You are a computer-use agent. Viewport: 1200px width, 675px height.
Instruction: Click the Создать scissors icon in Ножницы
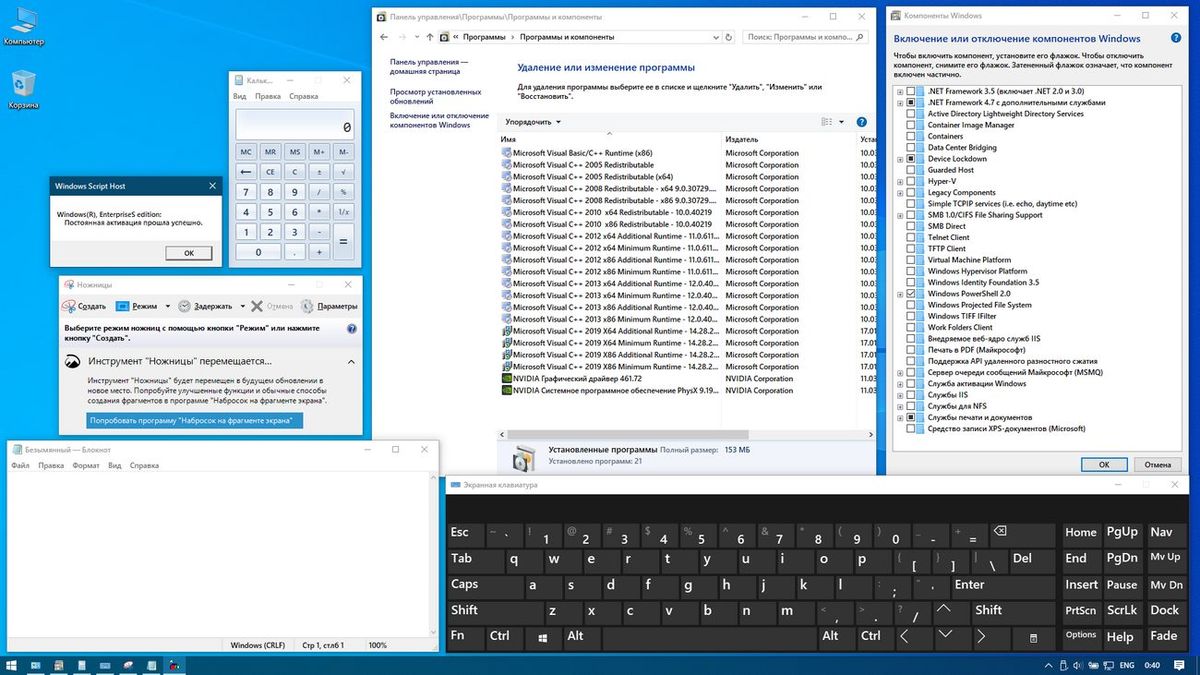click(69, 306)
